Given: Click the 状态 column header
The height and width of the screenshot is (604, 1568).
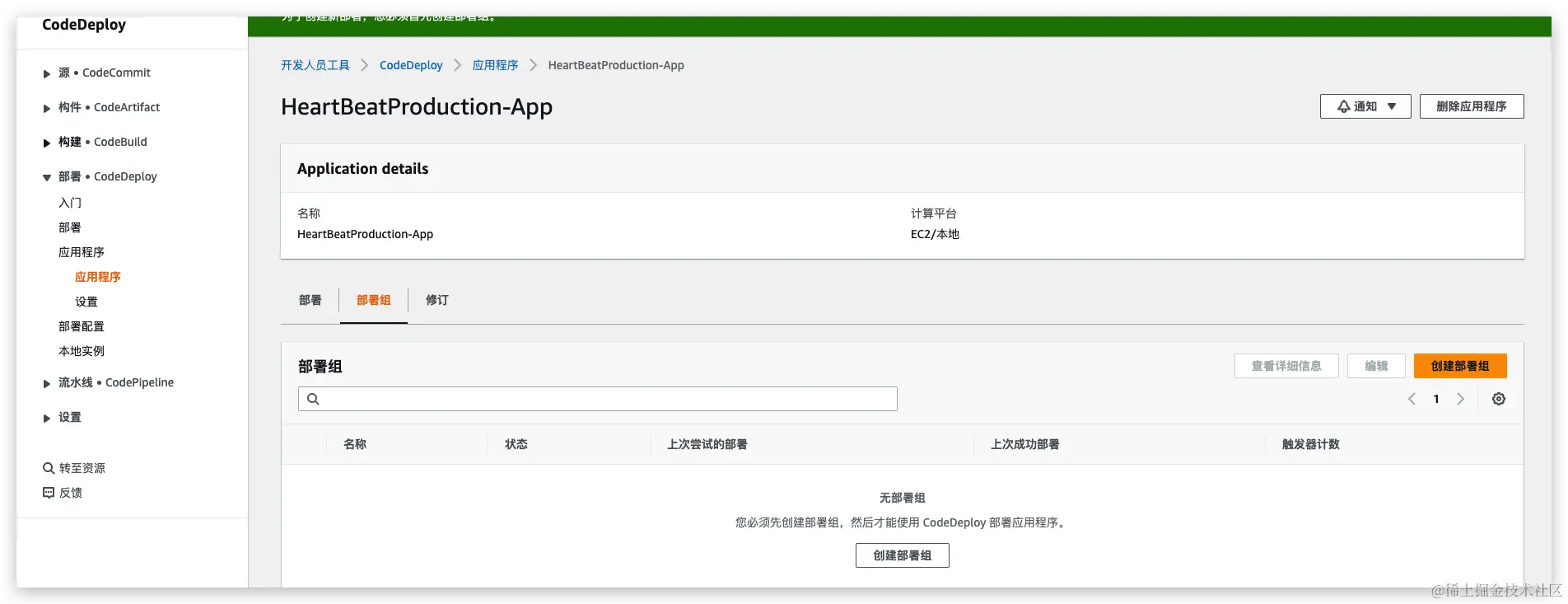Looking at the screenshot, I should (516, 444).
